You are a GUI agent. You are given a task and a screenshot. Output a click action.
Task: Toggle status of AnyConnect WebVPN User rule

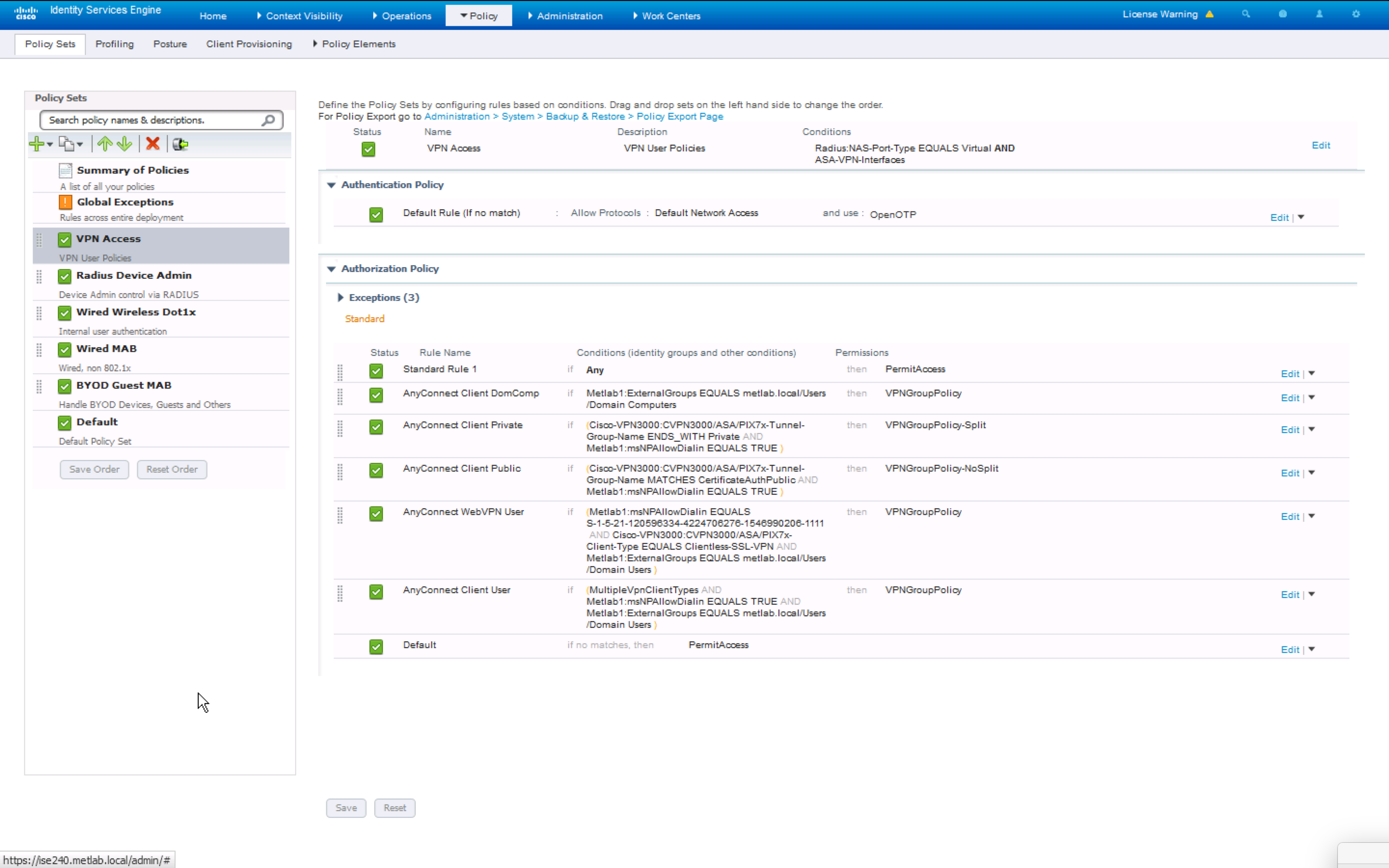tap(376, 514)
